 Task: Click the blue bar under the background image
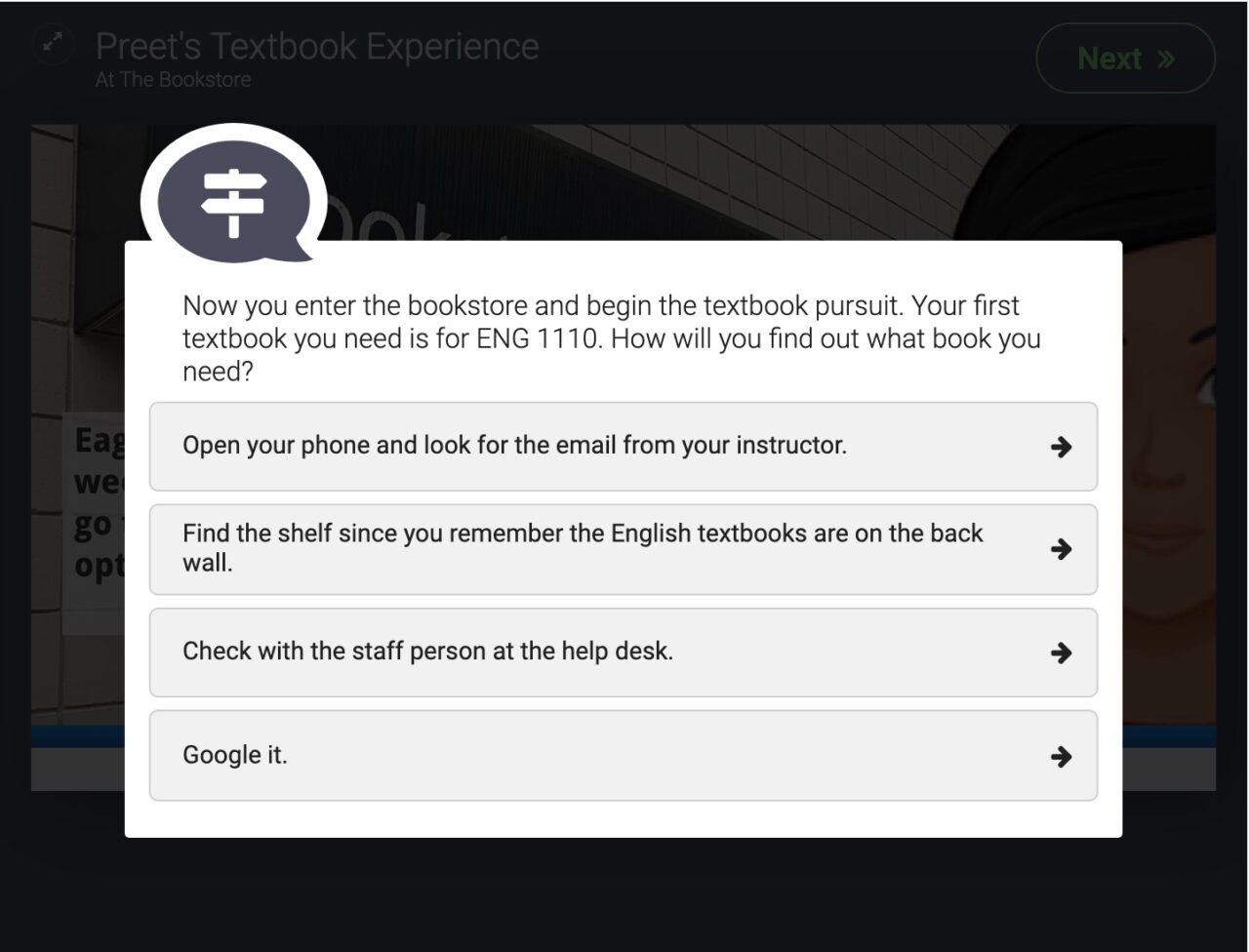coord(78,736)
